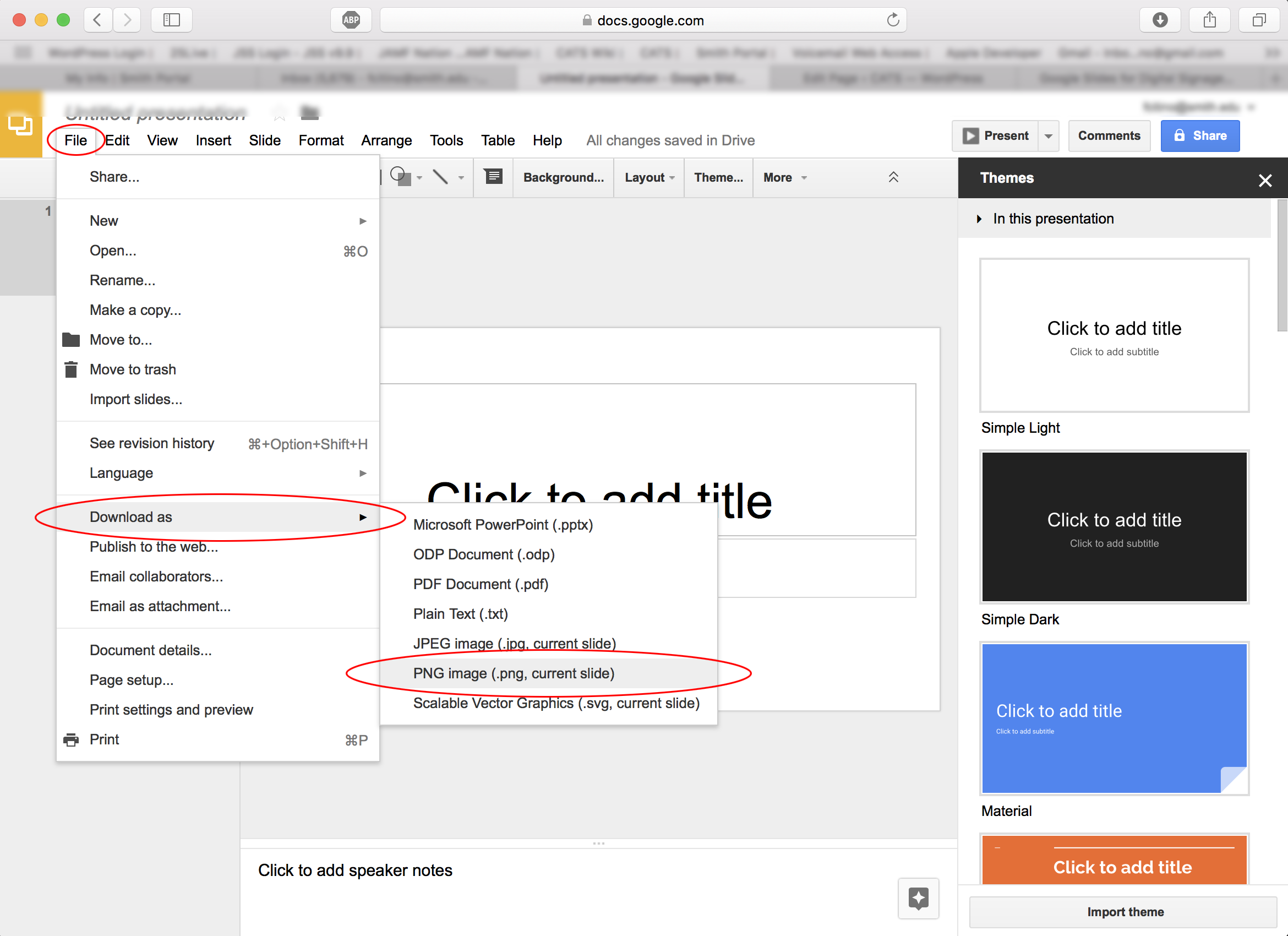Select the shape tool icon in toolbar
This screenshot has height=936, width=1288.
(400, 177)
